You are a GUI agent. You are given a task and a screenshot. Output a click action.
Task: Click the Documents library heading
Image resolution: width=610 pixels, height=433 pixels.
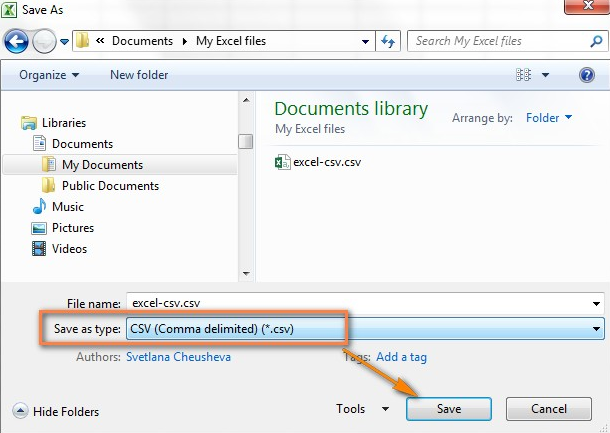click(x=351, y=109)
